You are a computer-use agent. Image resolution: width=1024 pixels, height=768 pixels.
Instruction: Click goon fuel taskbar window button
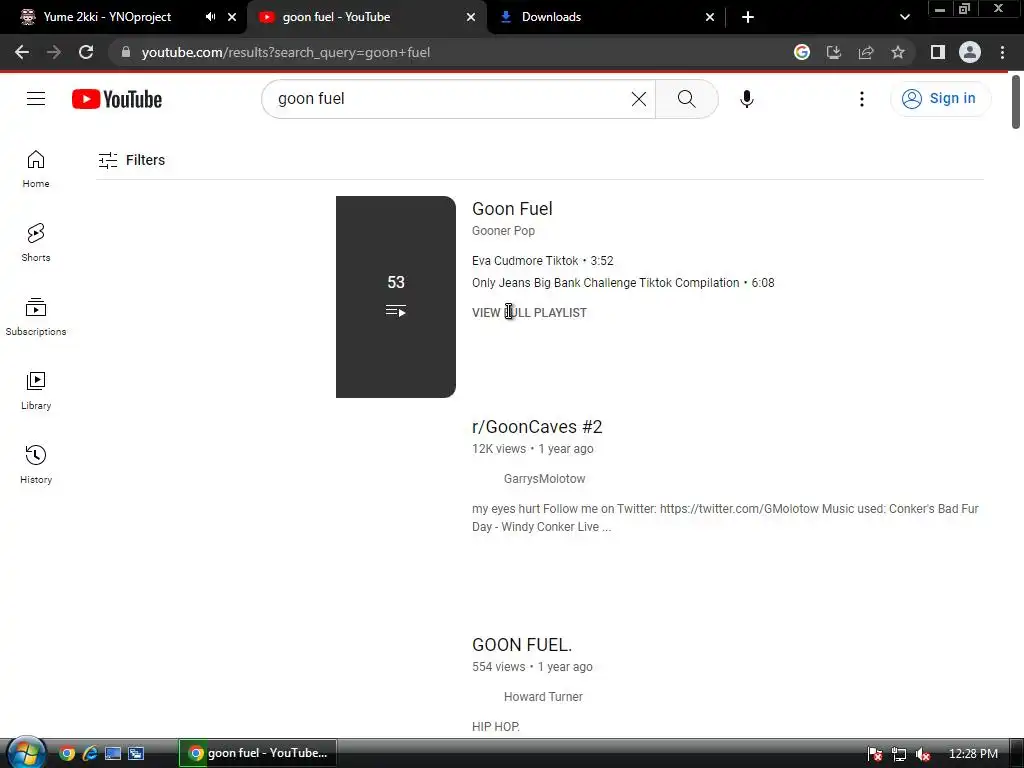258,753
